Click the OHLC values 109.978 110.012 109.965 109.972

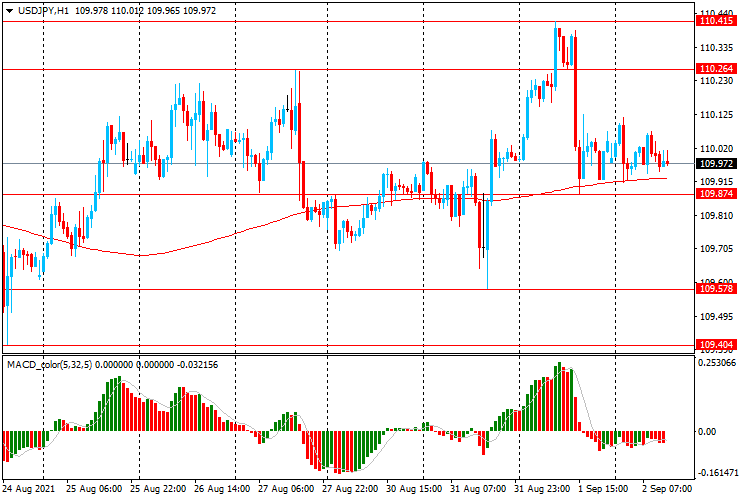145,10
